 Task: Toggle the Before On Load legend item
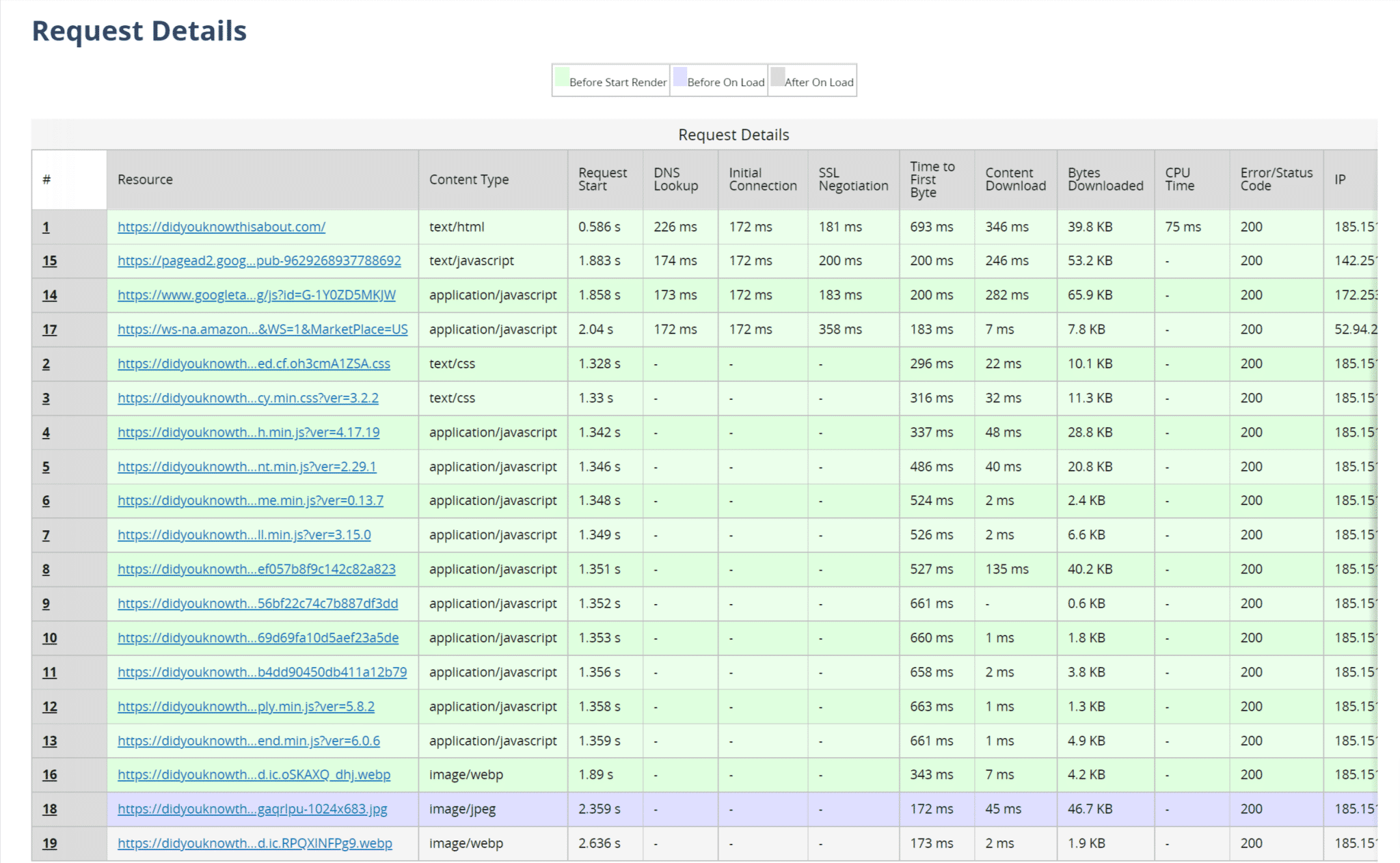point(726,81)
